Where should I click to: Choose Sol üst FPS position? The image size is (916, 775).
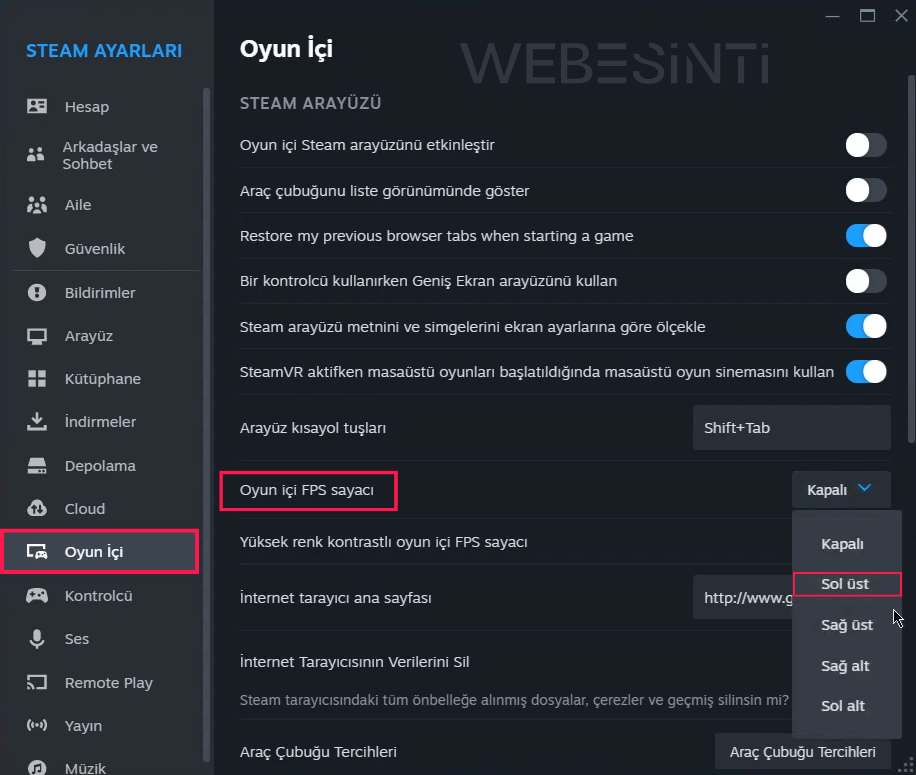(x=845, y=584)
